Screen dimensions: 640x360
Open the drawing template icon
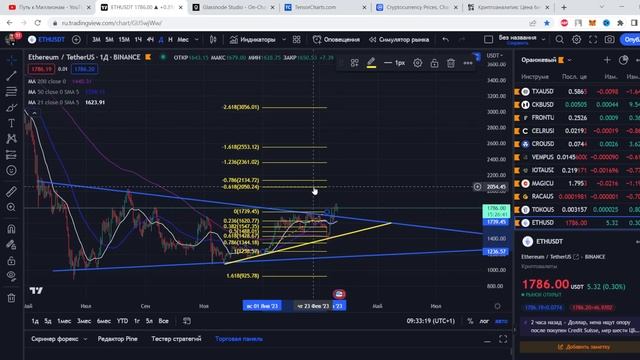[354, 63]
